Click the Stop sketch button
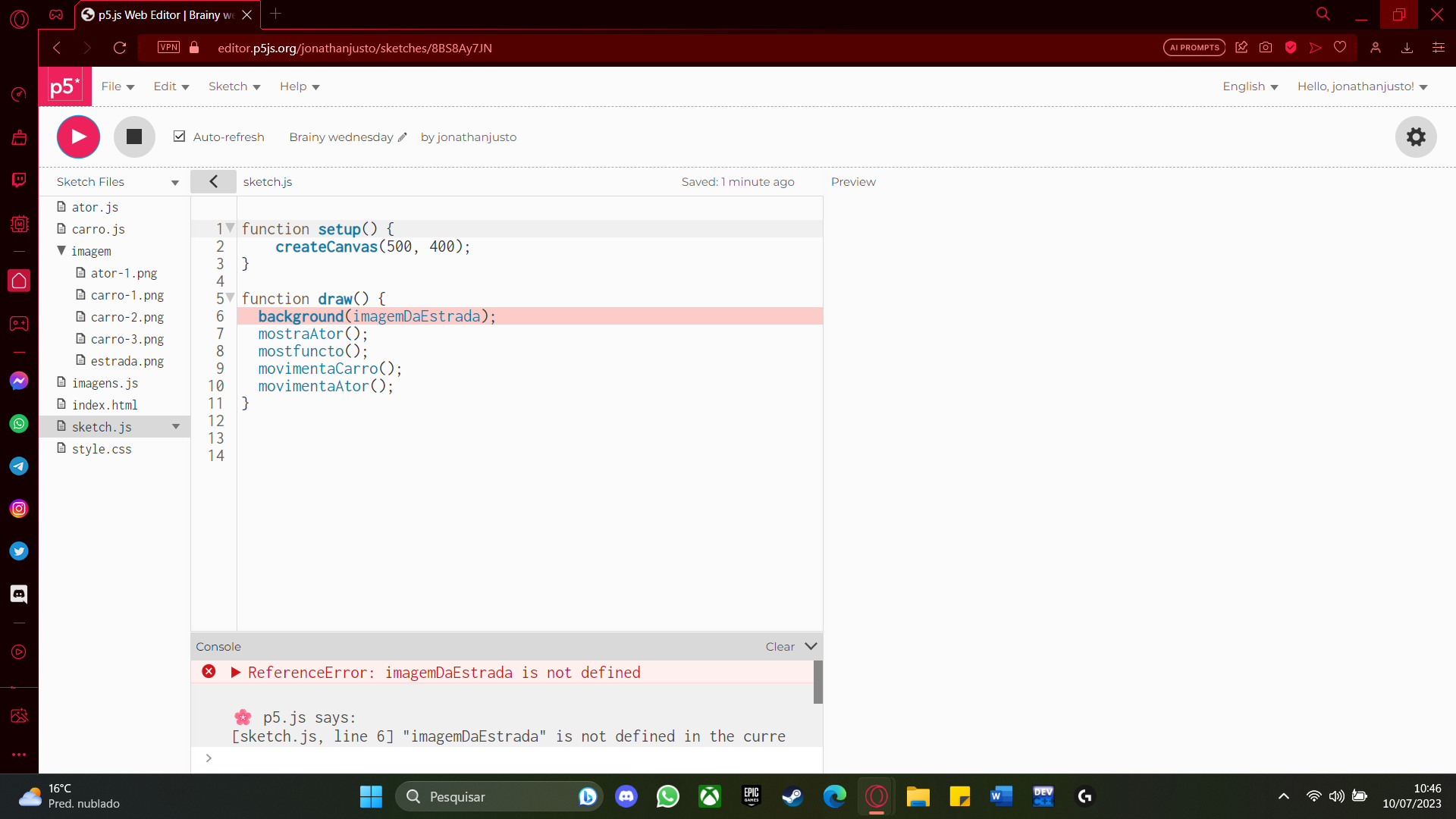Viewport: 1456px width, 819px height. [134, 136]
